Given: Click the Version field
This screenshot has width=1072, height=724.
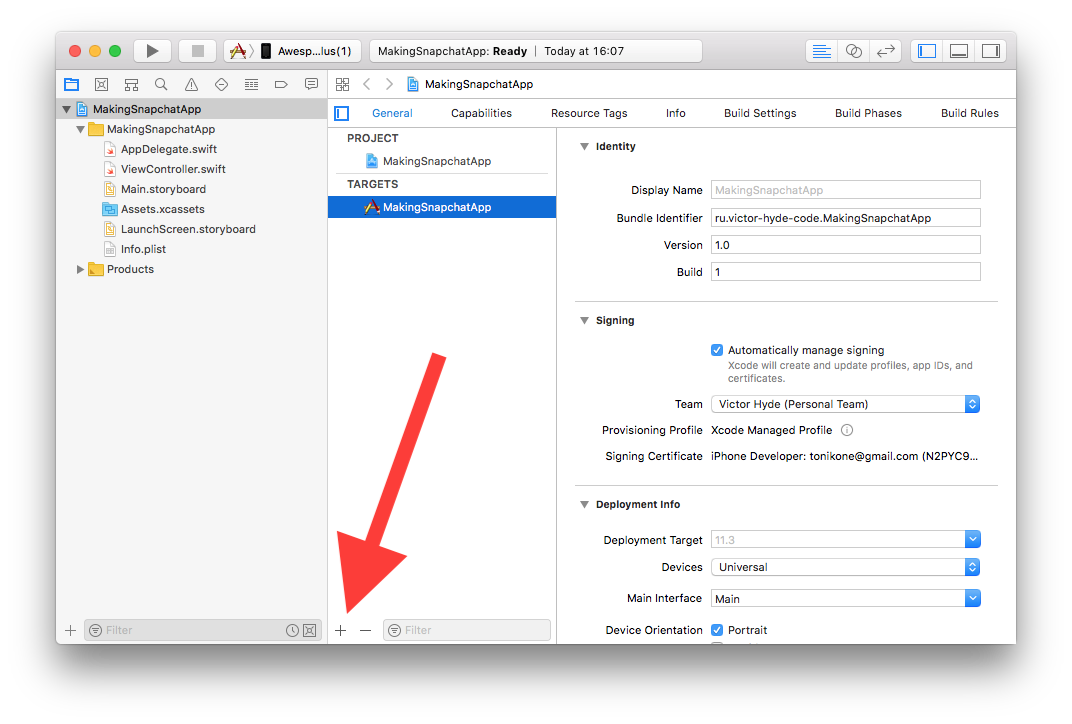Looking at the screenshot, I should [x=846, y=245].
